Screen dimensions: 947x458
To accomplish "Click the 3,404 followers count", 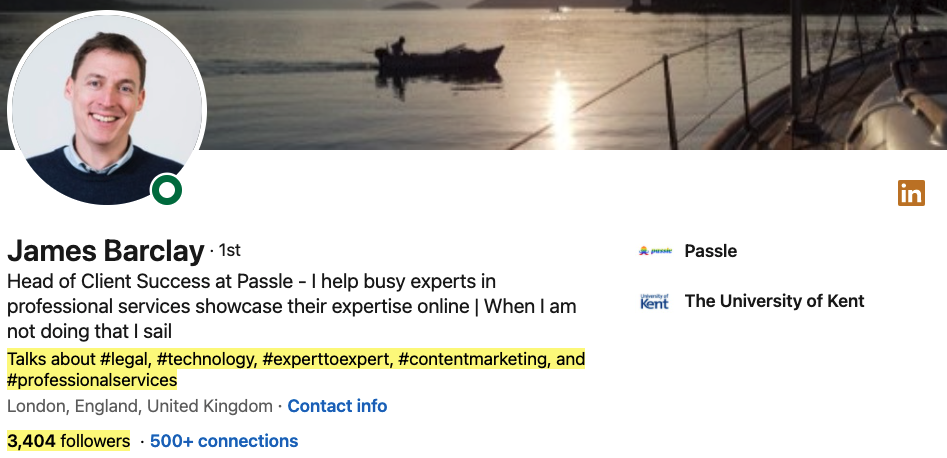I will [x=68, y=441].
